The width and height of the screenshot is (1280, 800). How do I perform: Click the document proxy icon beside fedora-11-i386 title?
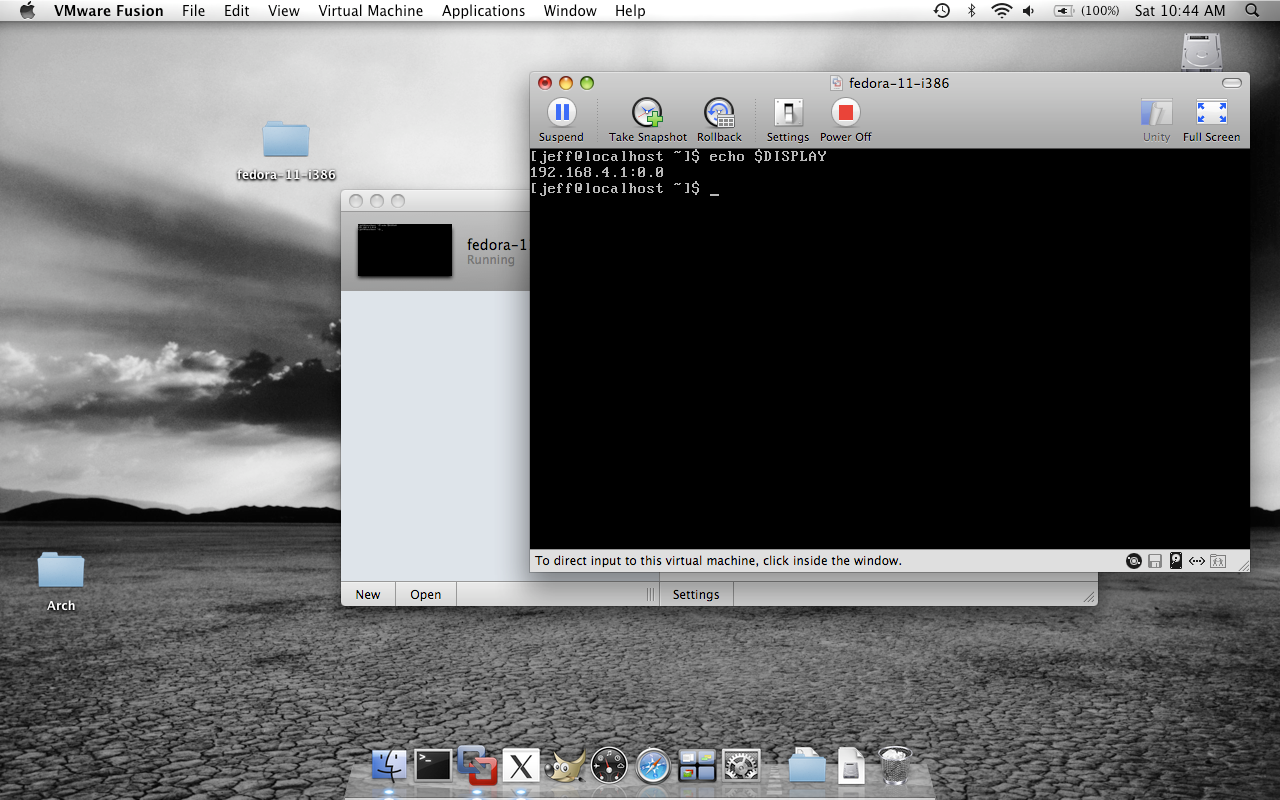[x=837, y=83]
